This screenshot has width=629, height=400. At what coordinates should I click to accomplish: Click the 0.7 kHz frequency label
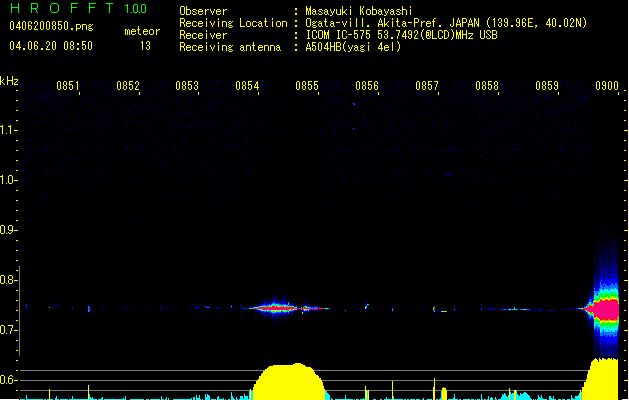(8, 330)
